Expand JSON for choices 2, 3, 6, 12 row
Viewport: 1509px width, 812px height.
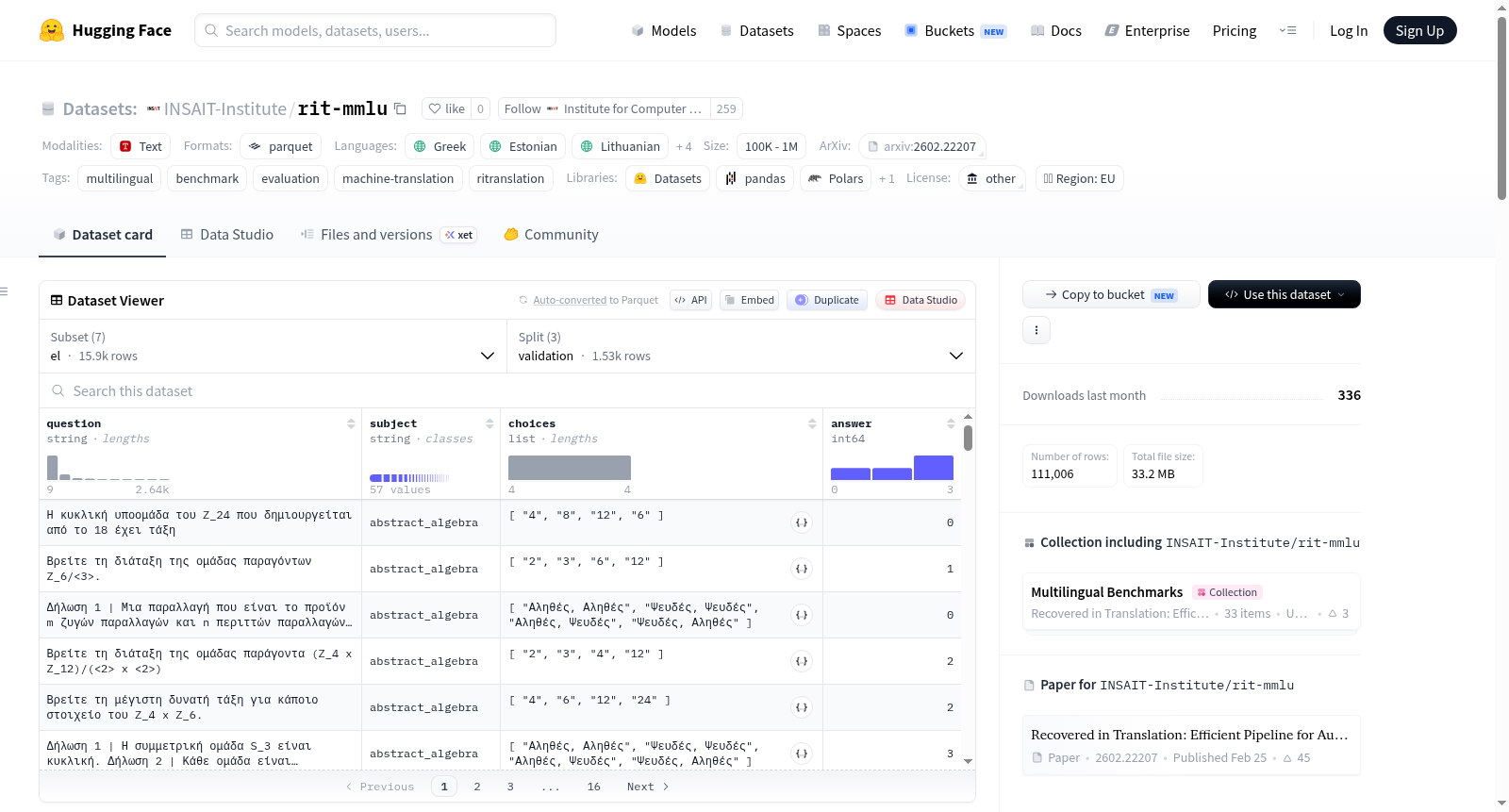click(x=802, y=569)
